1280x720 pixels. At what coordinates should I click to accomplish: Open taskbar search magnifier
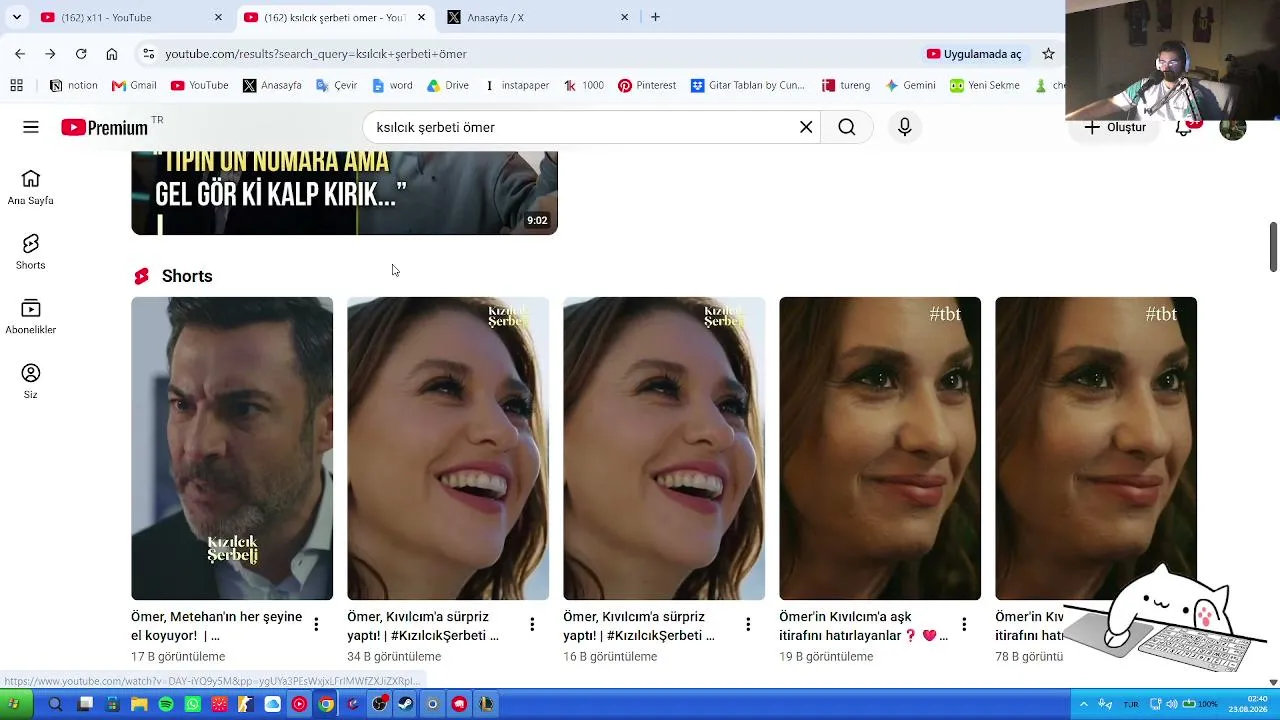point(55,704)
